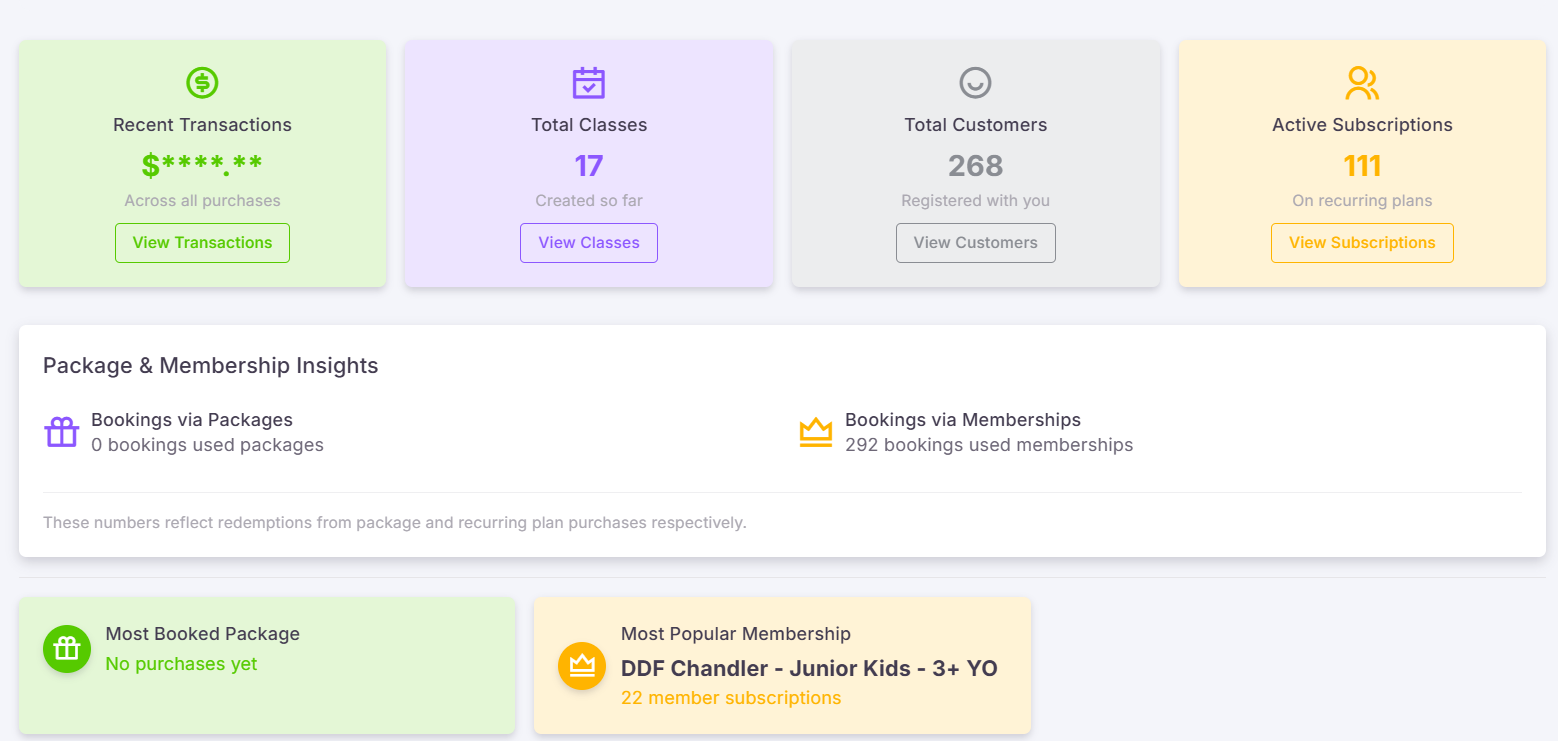Viewport: 1558px width, 741px height.
Task: Click the dollar icon above Recent Transactions
Action: point(202,82)
